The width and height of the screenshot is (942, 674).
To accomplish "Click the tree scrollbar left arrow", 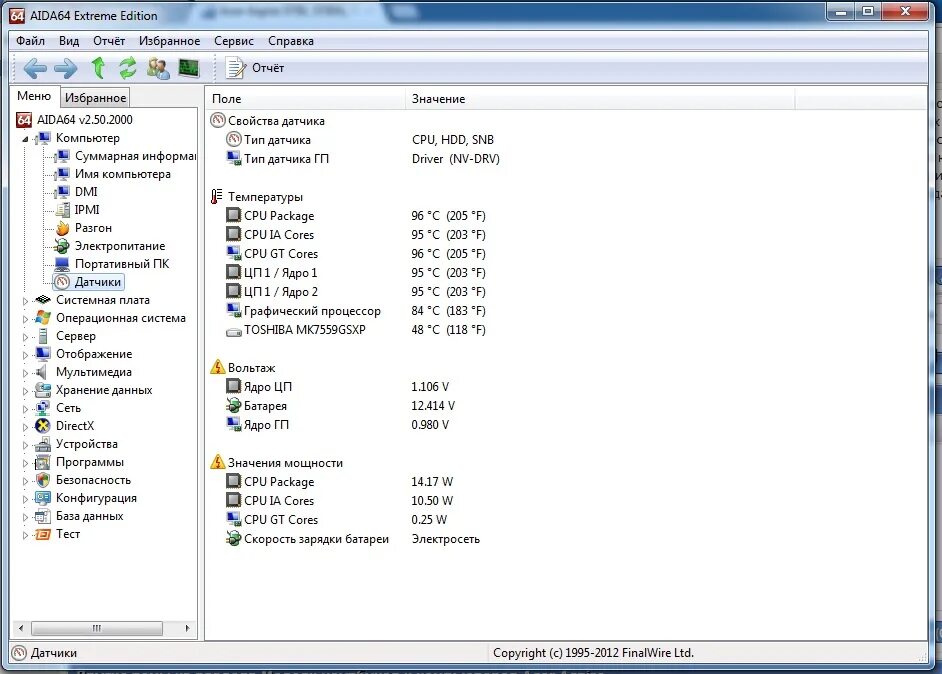I will click(x=21, y=628).
